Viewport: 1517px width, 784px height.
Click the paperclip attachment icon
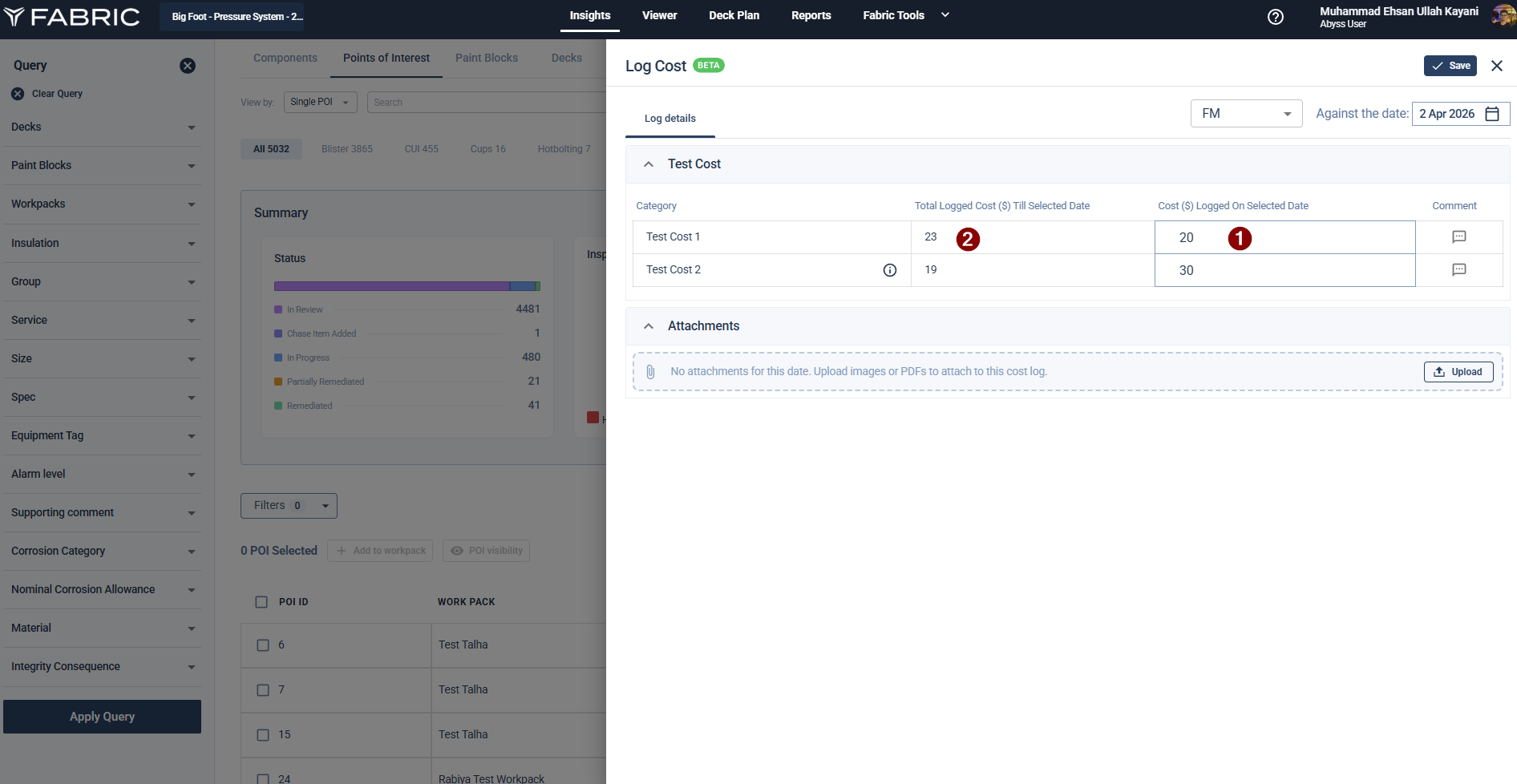coord(650,372)
